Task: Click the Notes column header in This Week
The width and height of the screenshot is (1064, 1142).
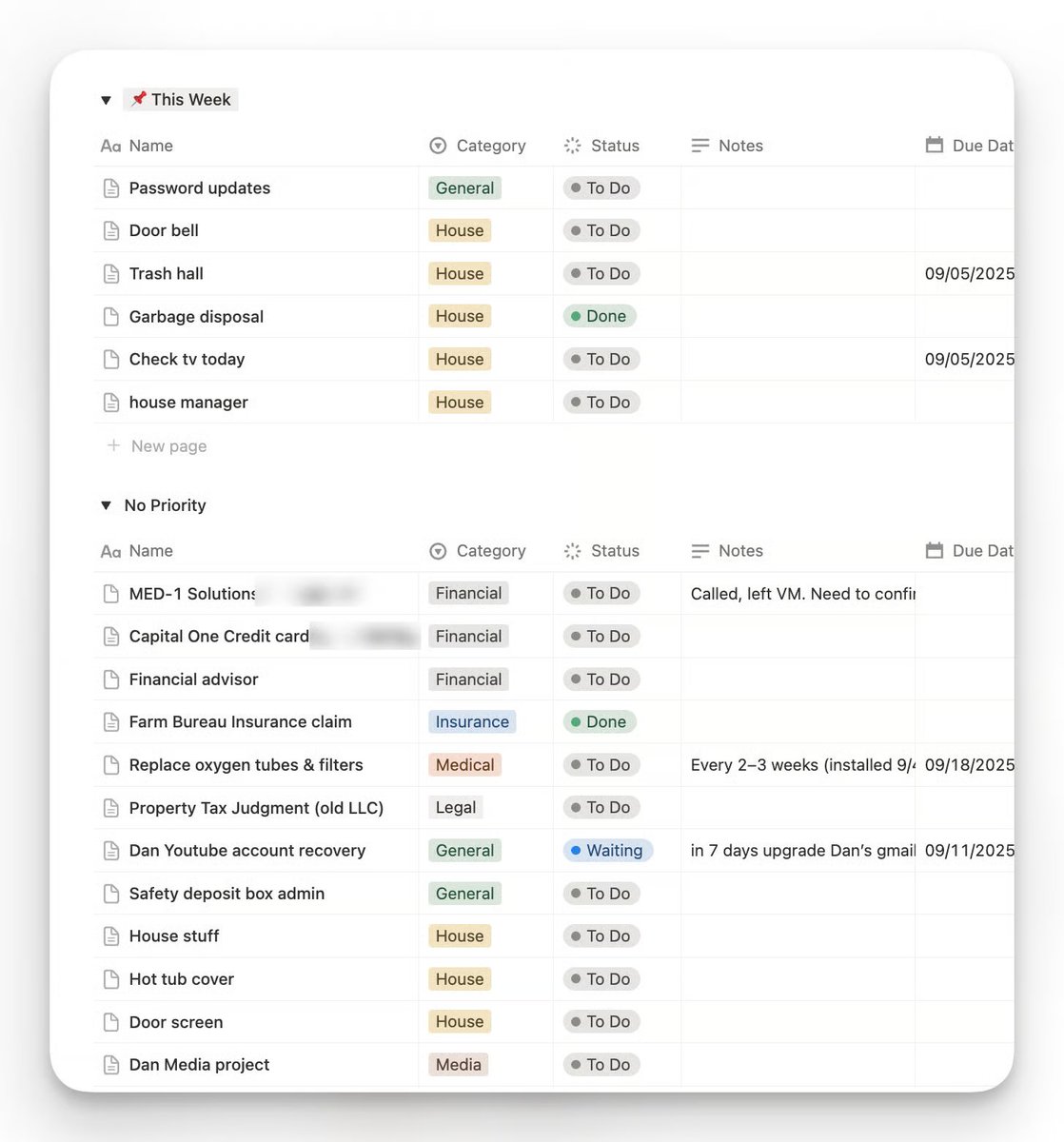Action: 727,146
